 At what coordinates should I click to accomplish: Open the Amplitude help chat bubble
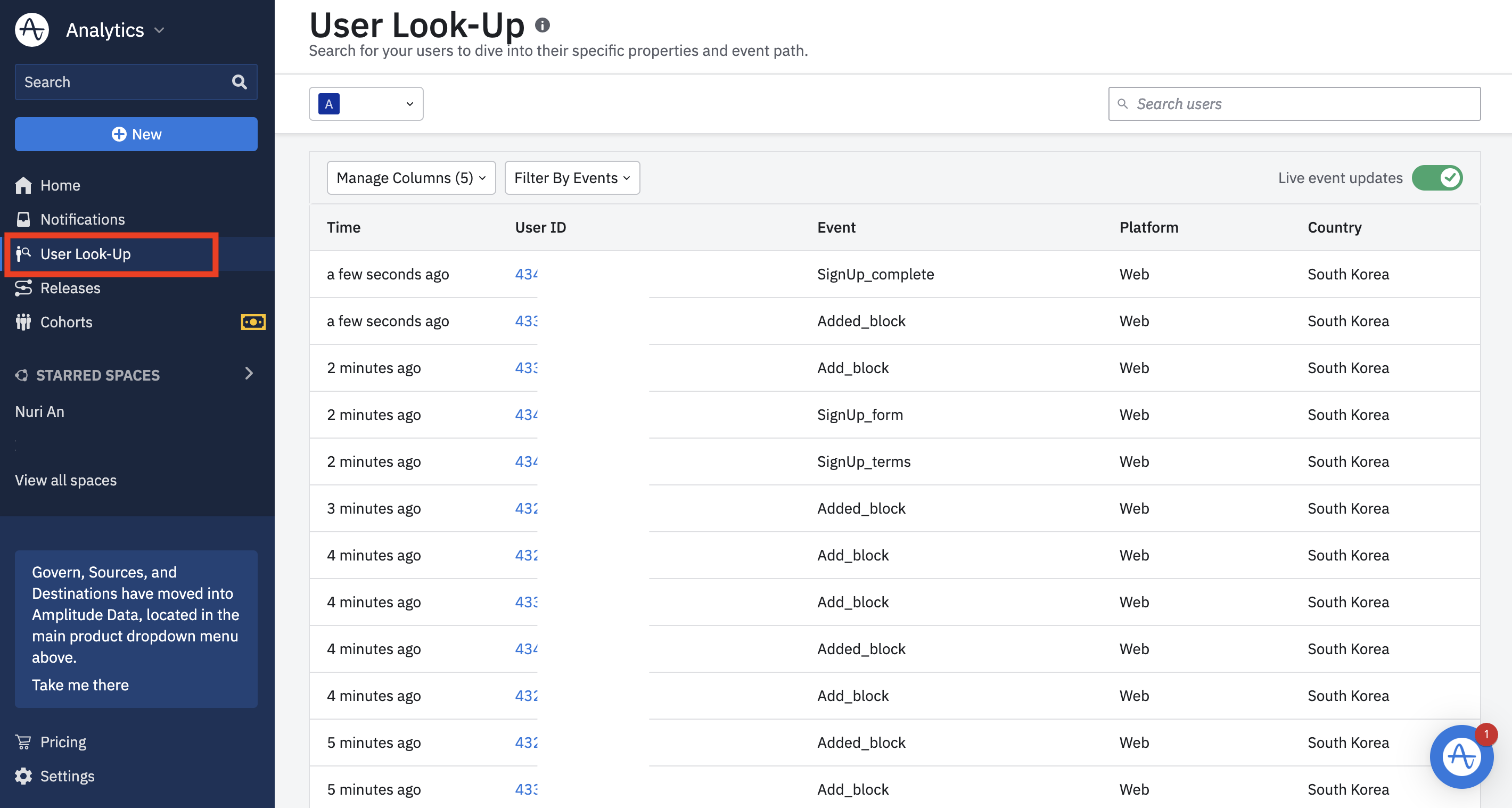pyautogui.click(x=1461, y=756)
